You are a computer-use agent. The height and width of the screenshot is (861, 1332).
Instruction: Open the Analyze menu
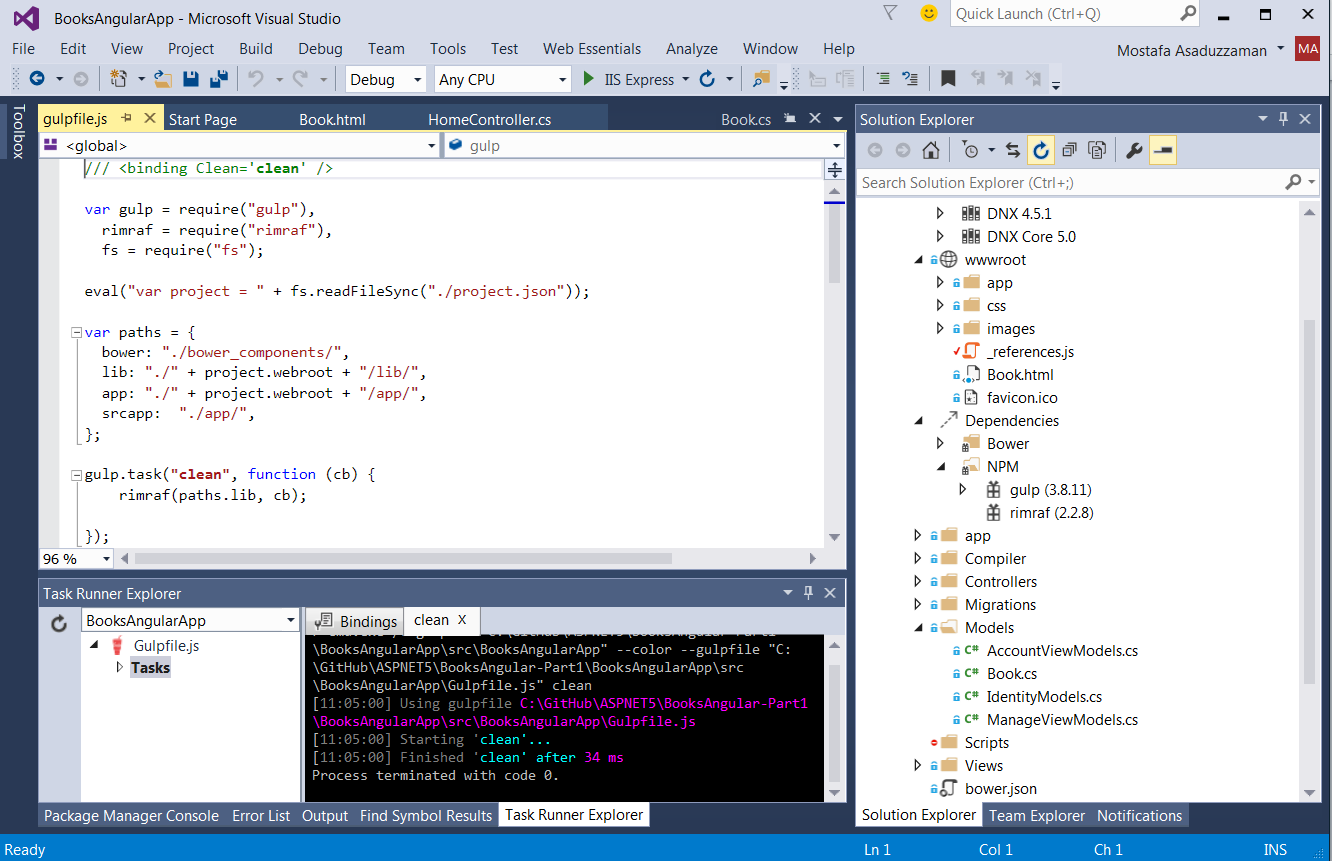pyautogui.click(x=692, y=48)
